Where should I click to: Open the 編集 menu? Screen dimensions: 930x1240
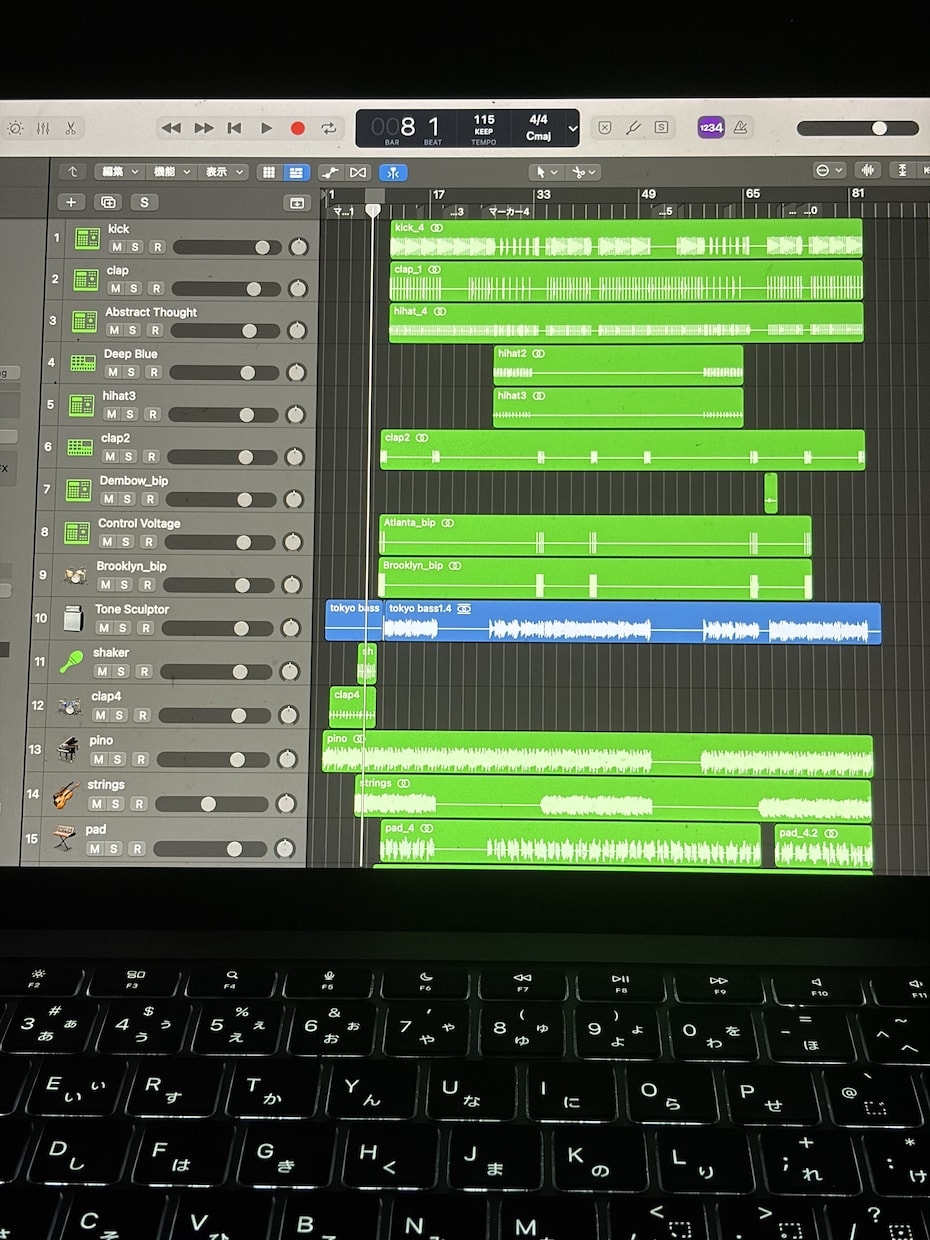pos(120,172)
